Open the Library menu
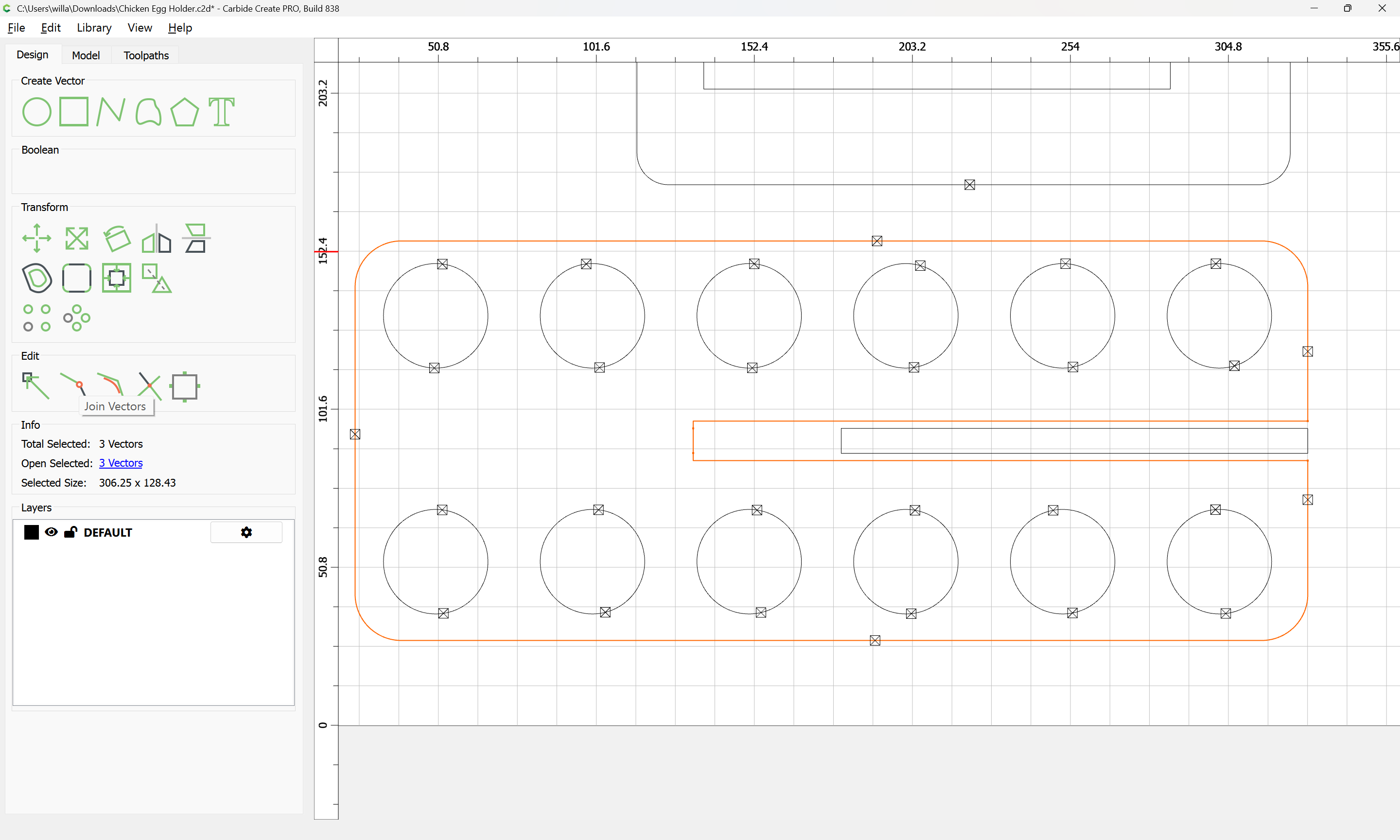Image resolution: width=1400 pixels, height=840 pixels. tap(94, 28)
